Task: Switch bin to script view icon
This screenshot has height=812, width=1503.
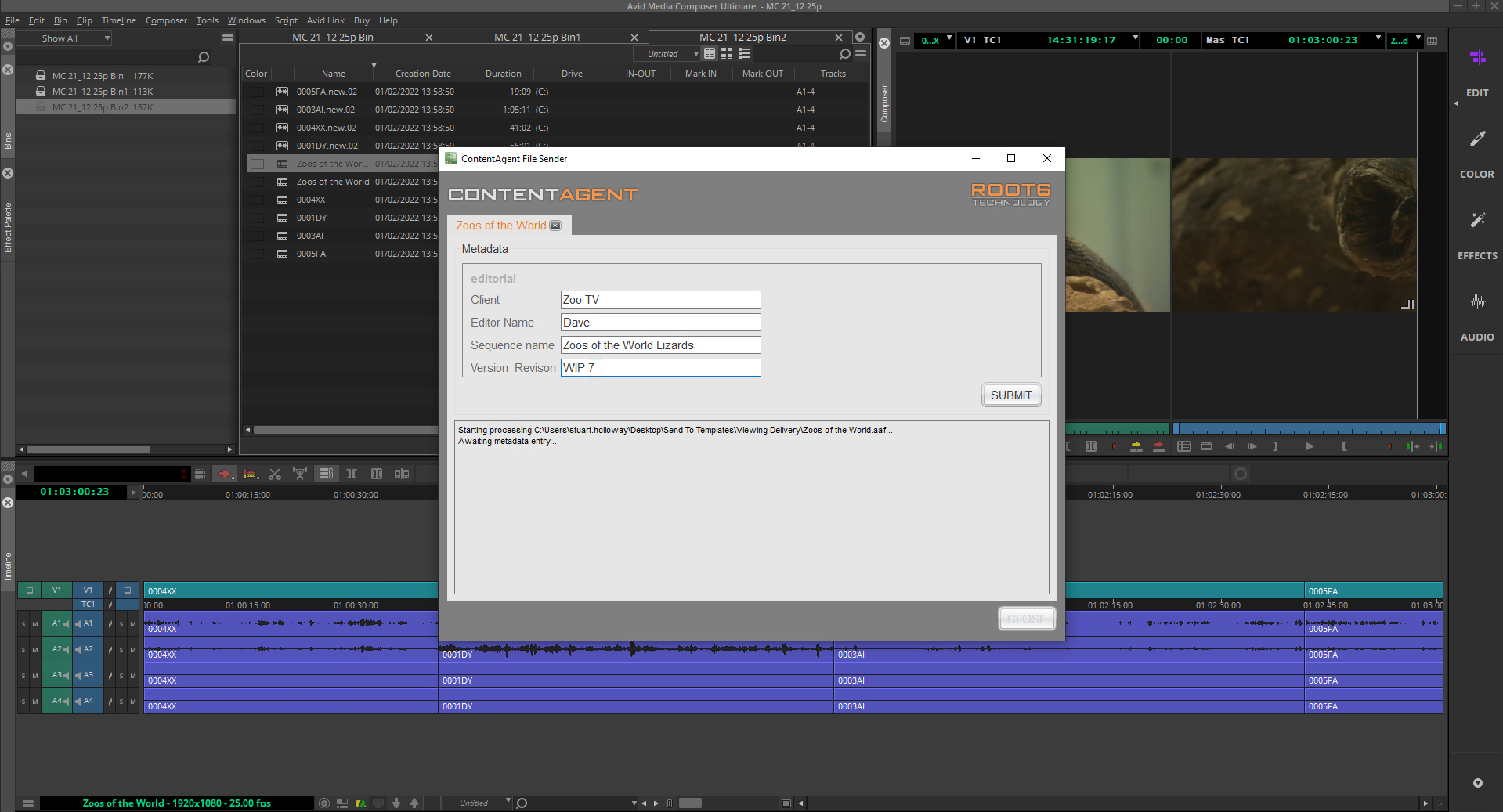Action: pos(744,53)
